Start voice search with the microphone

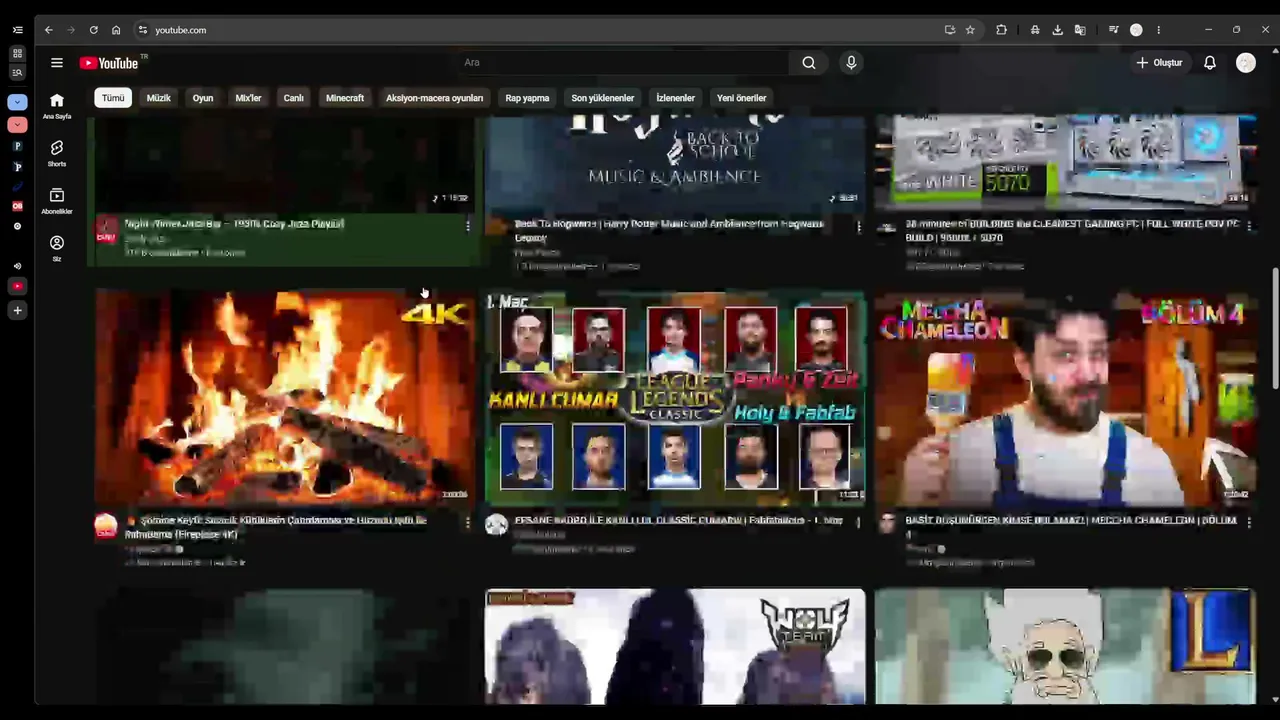851,63
